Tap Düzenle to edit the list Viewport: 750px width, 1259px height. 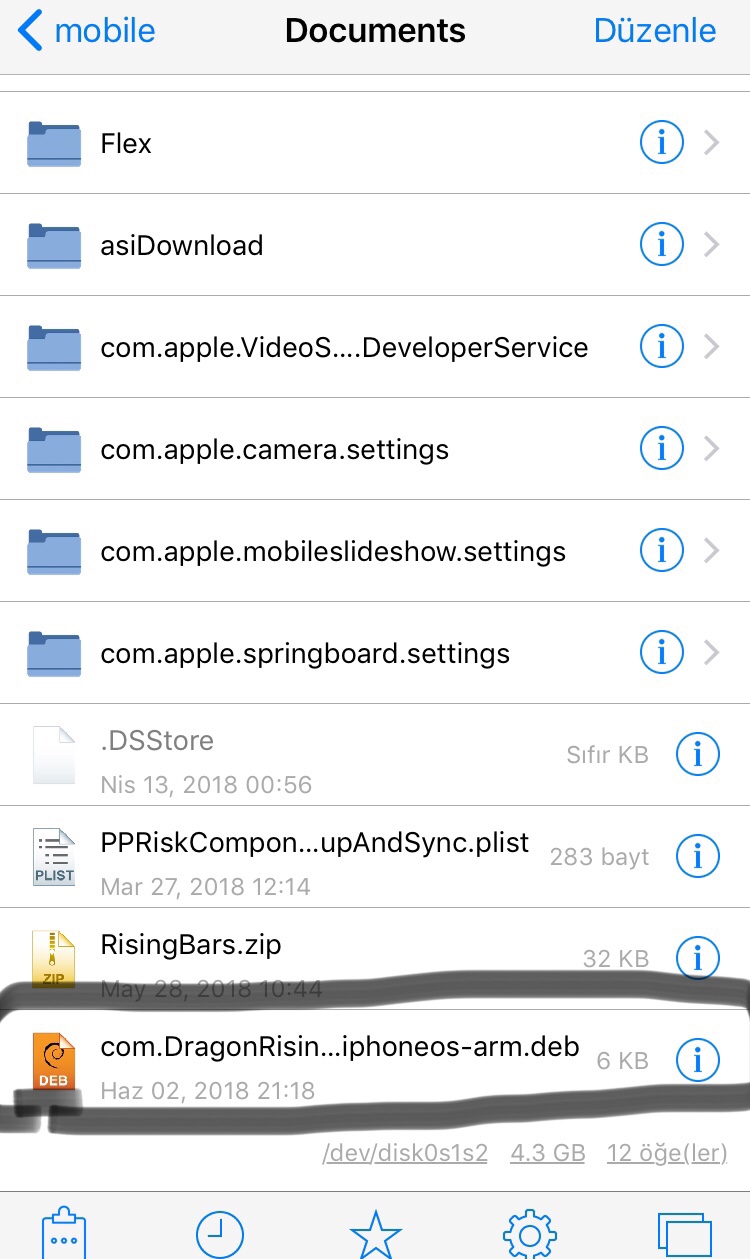[x=654, y=31]
